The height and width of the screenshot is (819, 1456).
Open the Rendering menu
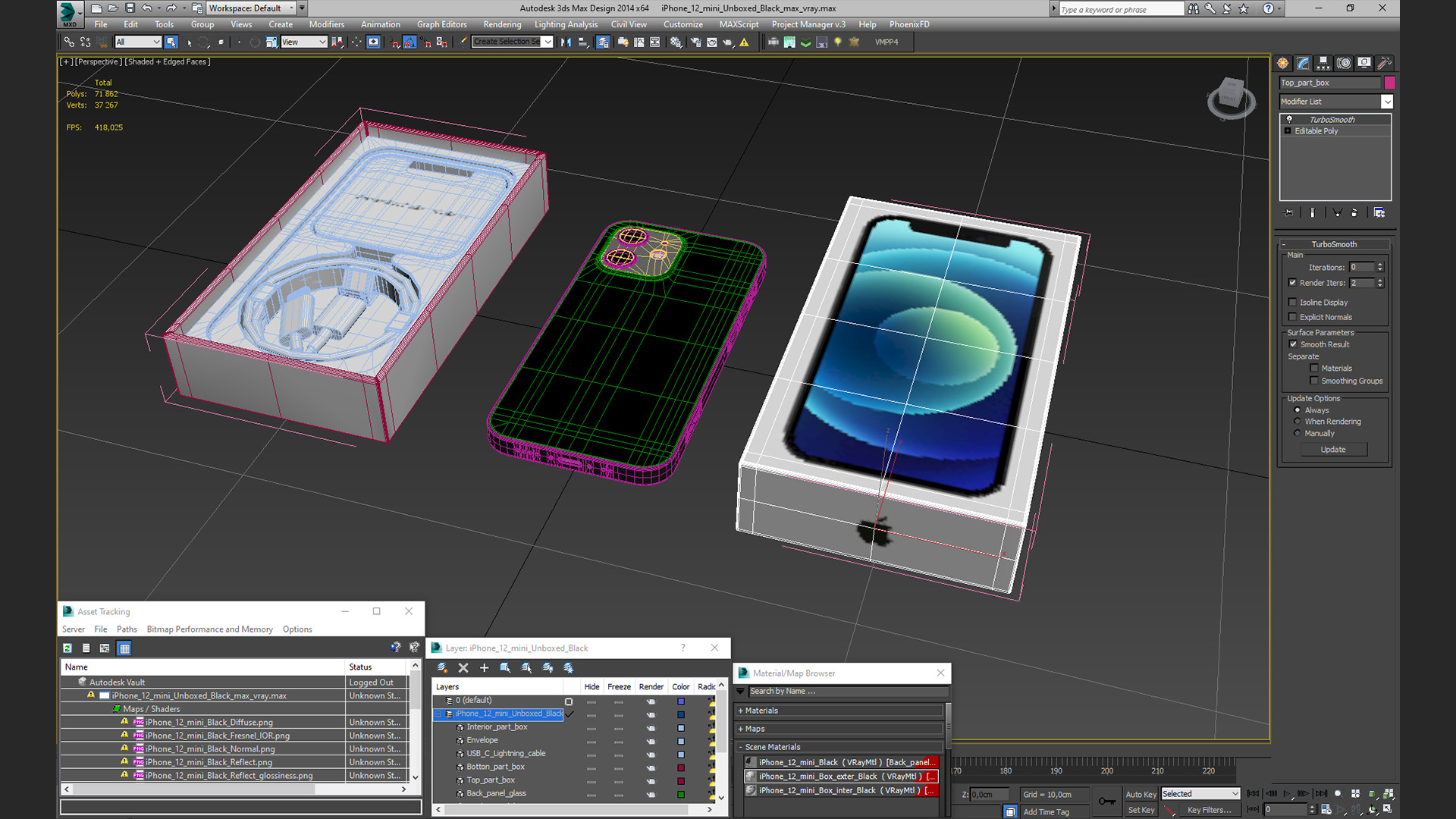502,24
